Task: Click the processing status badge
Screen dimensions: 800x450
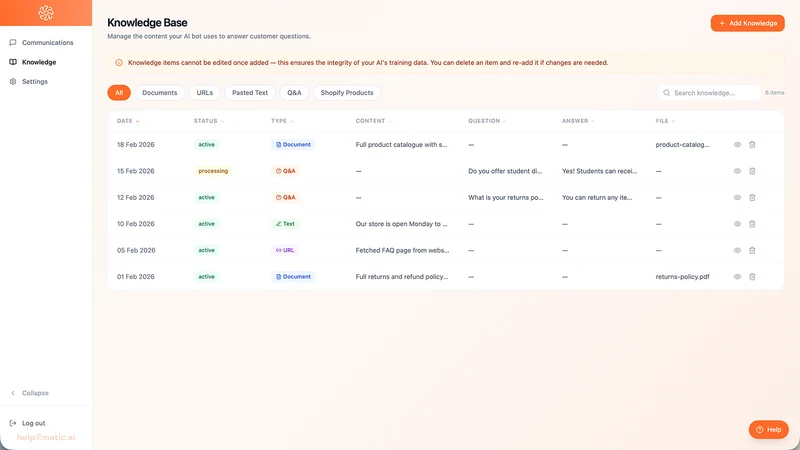Action: point(213,171)
